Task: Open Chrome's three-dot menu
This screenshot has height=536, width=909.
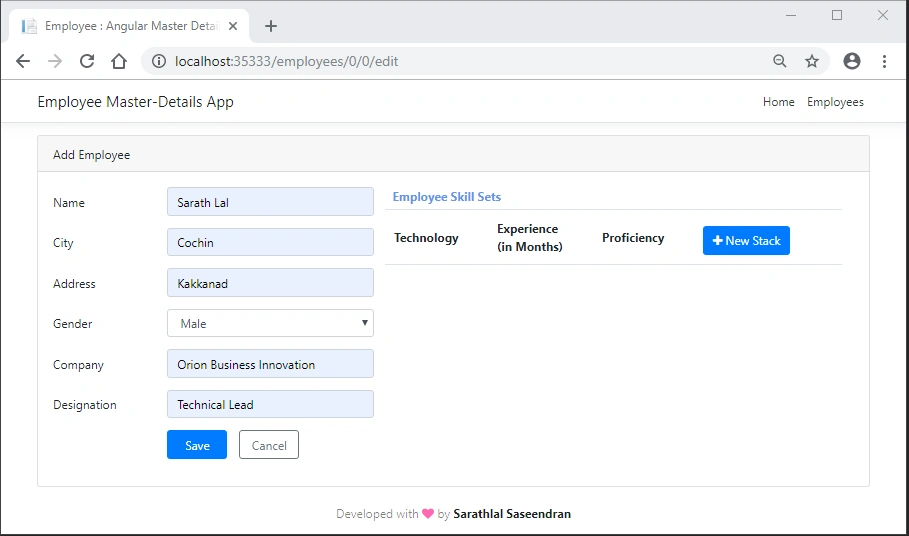Action: (884, 61)
